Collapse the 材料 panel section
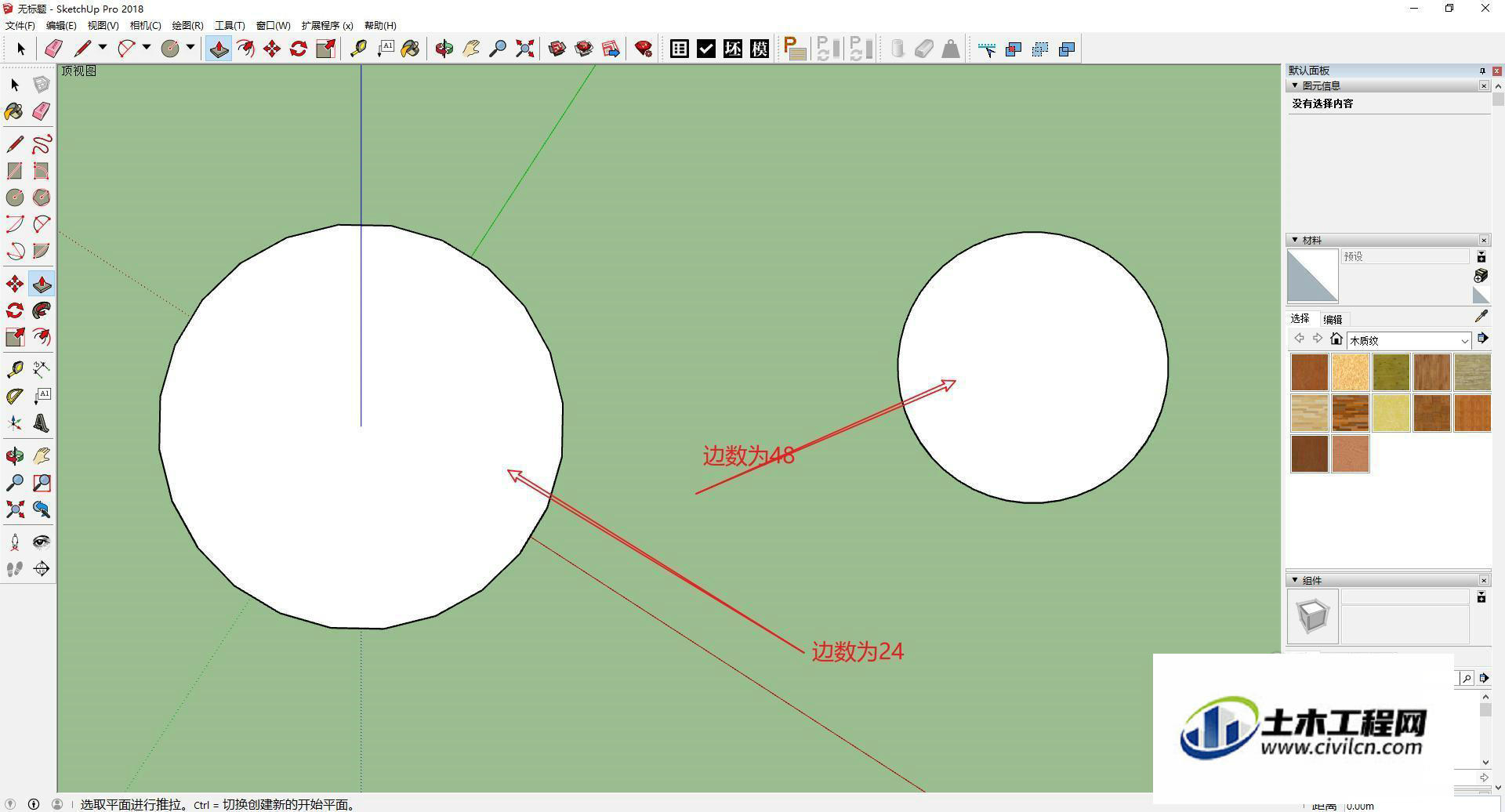This screenshot has height=812, width=1505. pos(1295,240)
